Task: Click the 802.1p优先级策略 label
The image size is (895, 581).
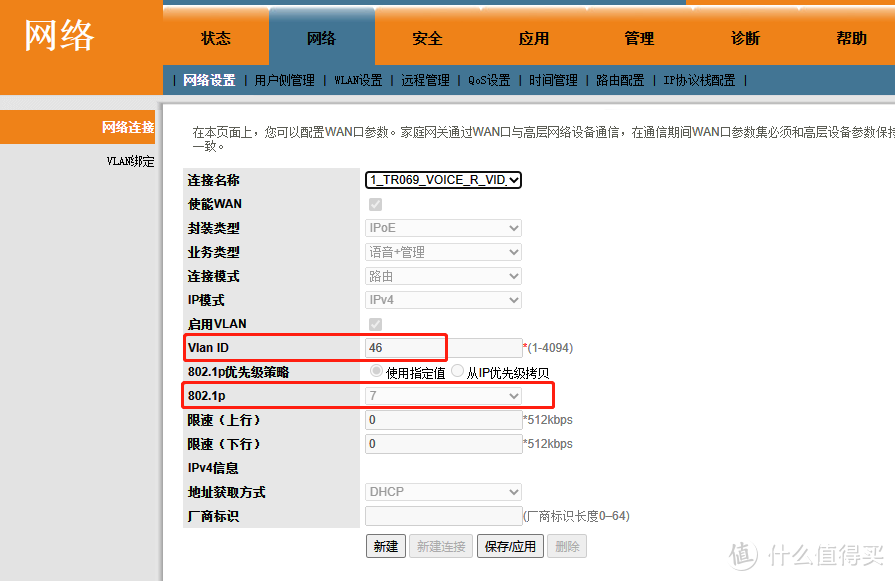Action: click(239, 372)
